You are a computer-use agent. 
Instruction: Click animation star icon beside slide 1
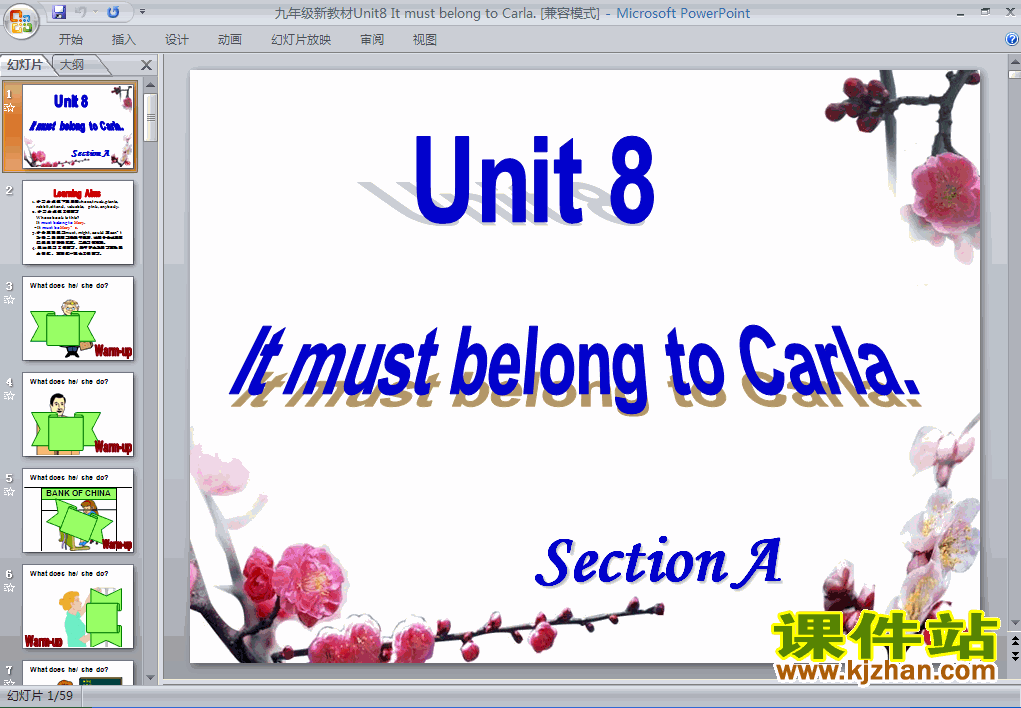9,107
